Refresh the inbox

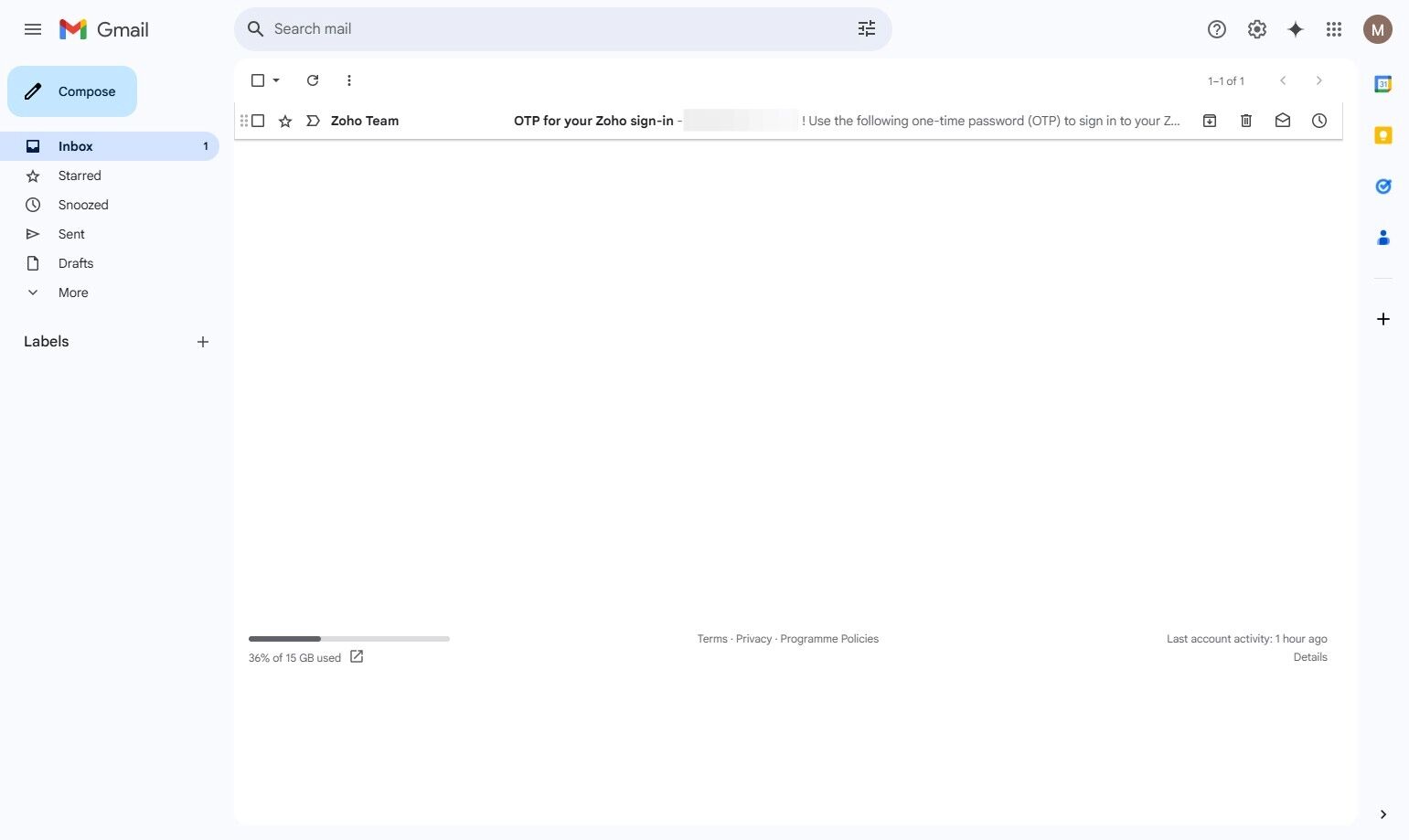click(313, 80)
